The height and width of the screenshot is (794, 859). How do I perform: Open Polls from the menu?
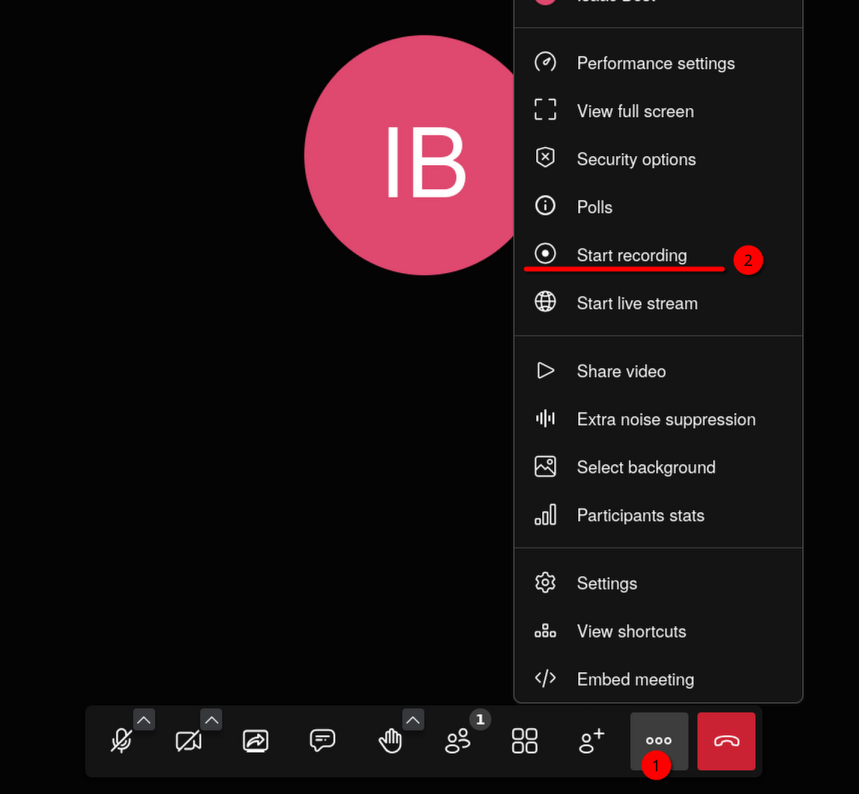point(658,207)
